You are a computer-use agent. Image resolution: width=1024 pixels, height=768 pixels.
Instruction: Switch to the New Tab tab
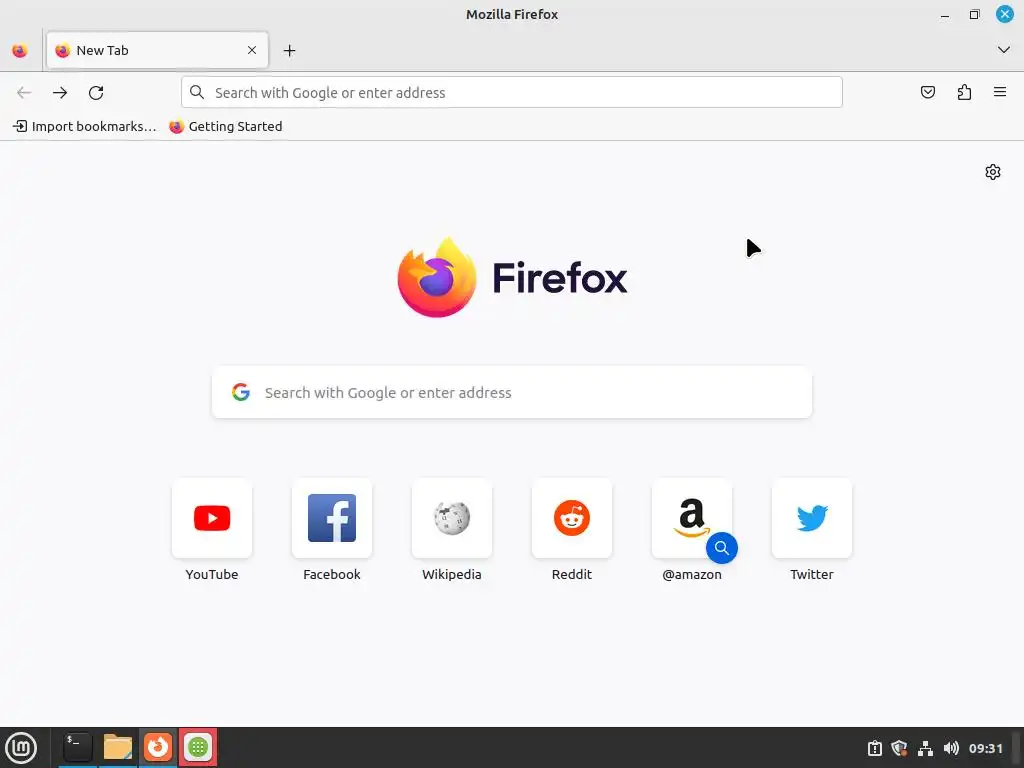coord(157,50)
